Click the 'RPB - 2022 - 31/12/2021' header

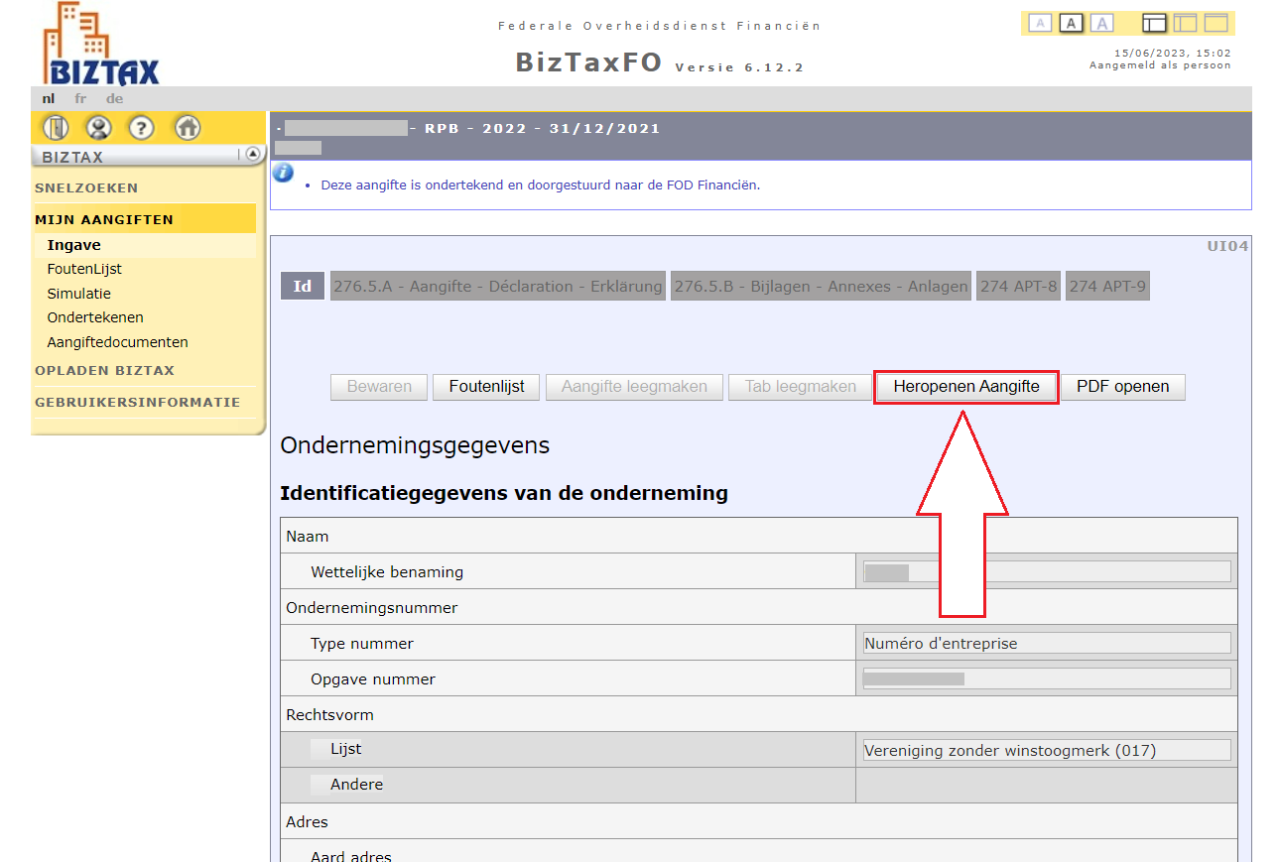[542, 128]
